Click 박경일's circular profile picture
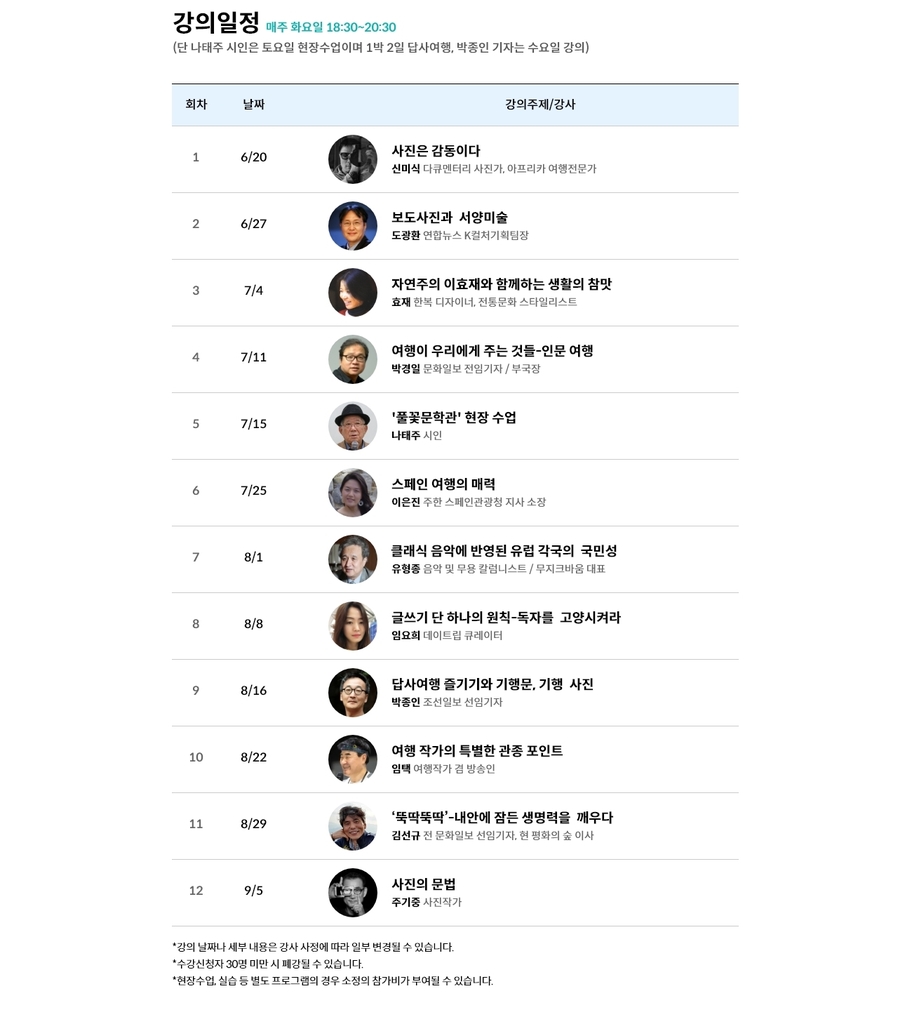This screenshot has width=912, height=1024. 352,359
